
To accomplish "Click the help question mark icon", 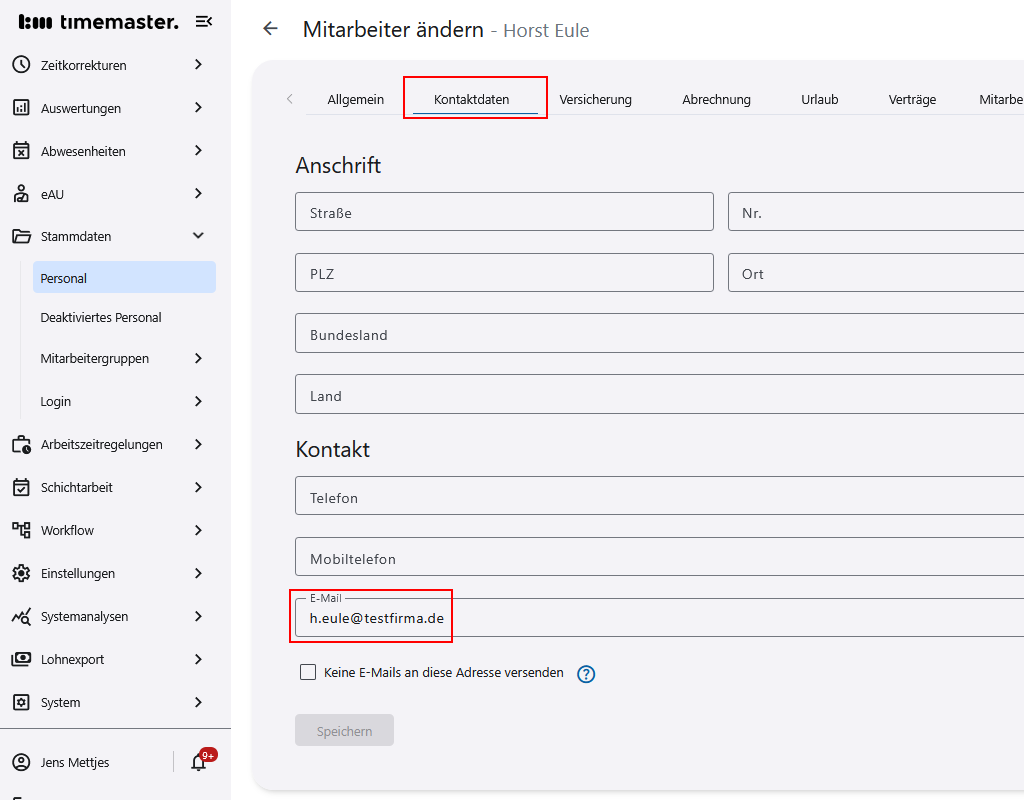I will tap(587, 674).
